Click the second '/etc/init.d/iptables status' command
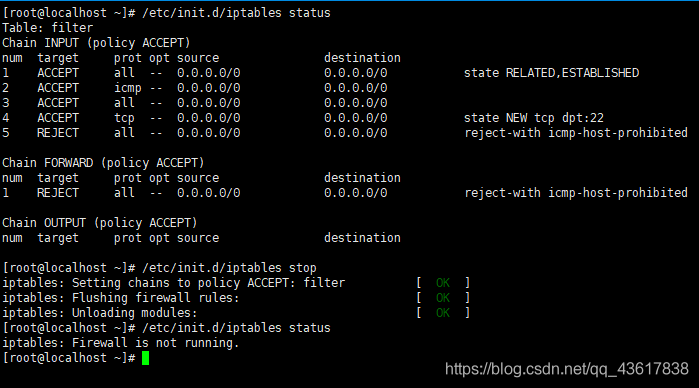The width and height of the screenshot is (699, 388). [236, 328]
